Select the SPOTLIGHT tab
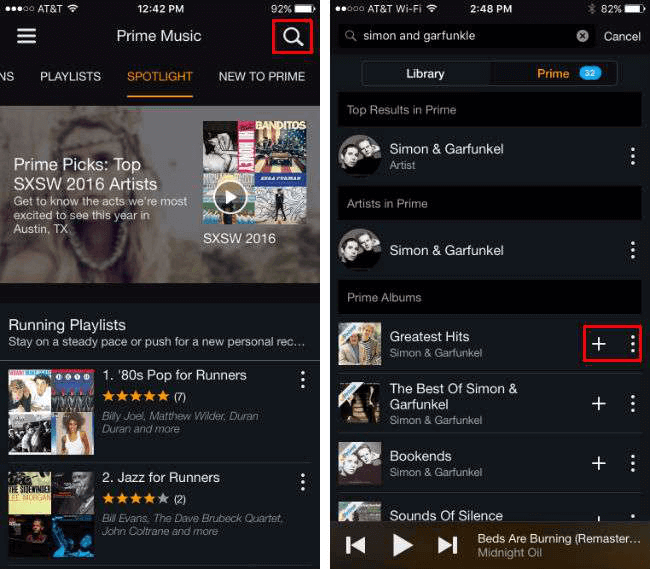This screenshot has height=569, width=650. coord(160,77)
